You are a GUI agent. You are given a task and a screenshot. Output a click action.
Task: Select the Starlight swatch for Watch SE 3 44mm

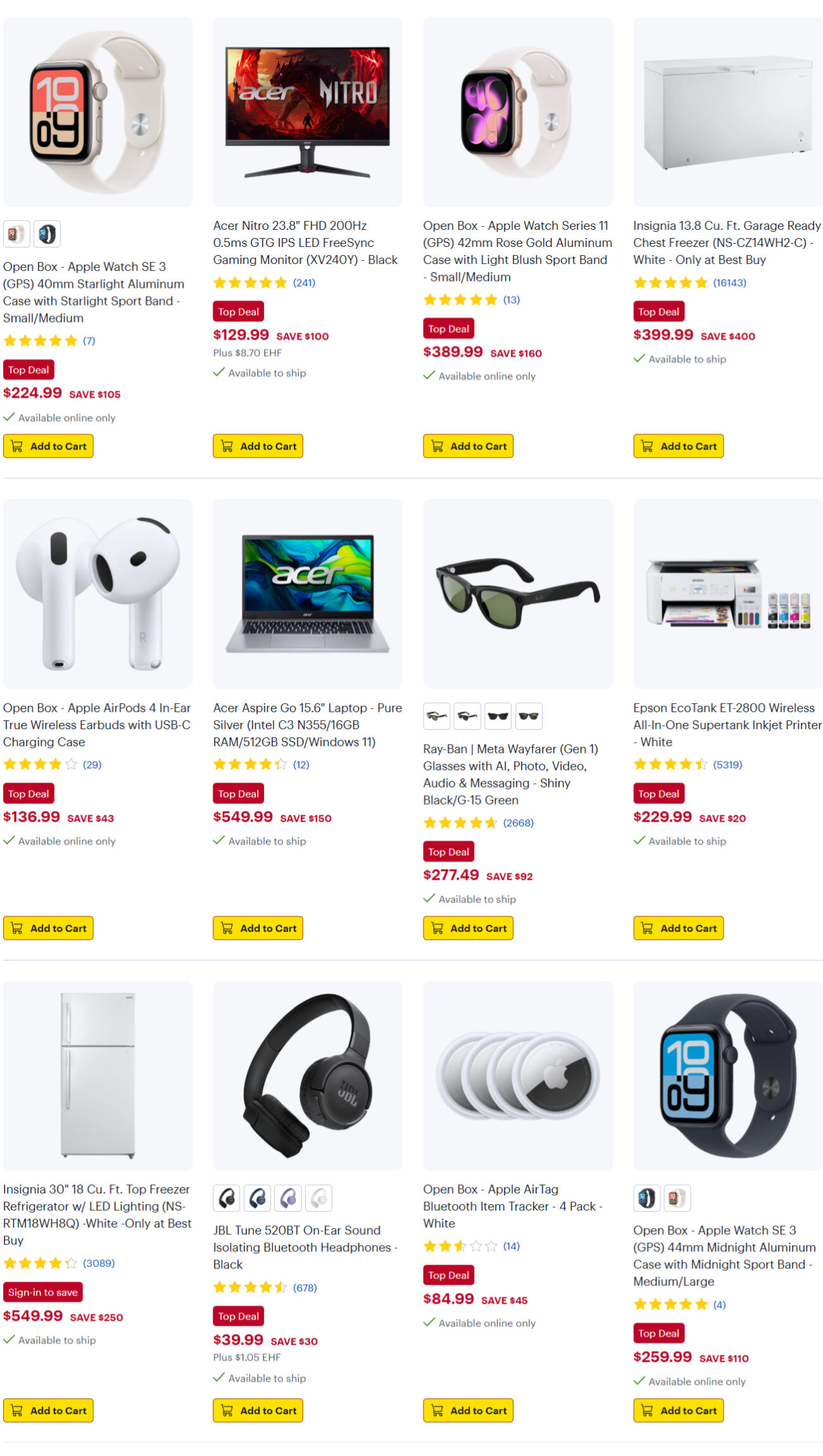(x=677, y=1198)
